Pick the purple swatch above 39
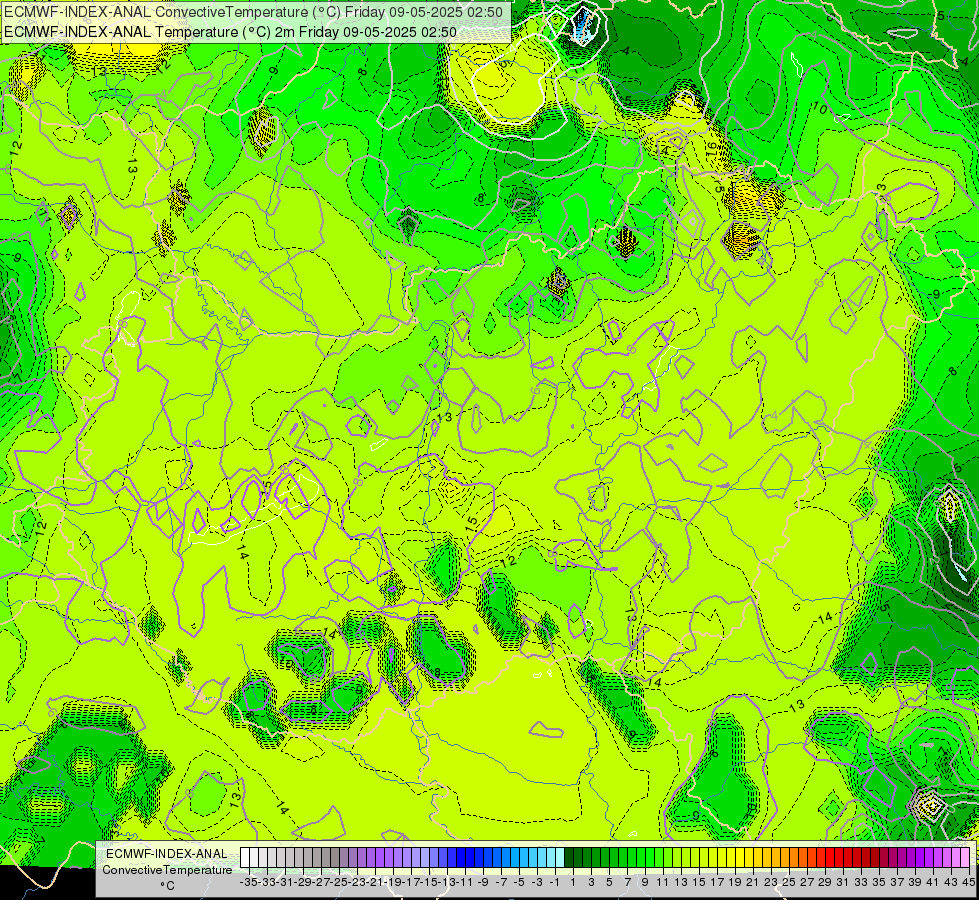This screenshot has height=900, width=979. tap(910, 858)
